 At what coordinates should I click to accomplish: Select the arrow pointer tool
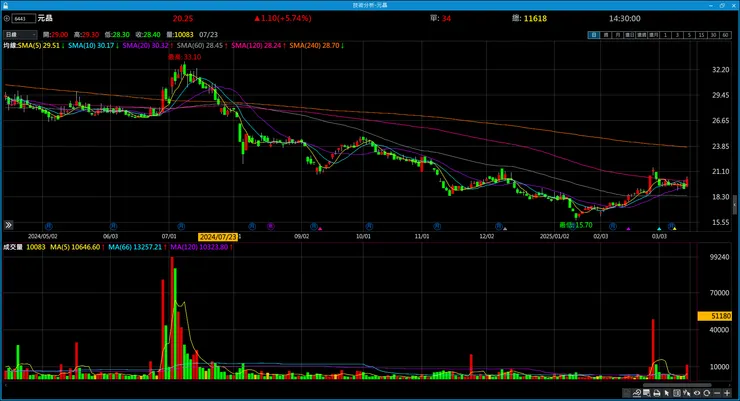(x=666, y=393)
